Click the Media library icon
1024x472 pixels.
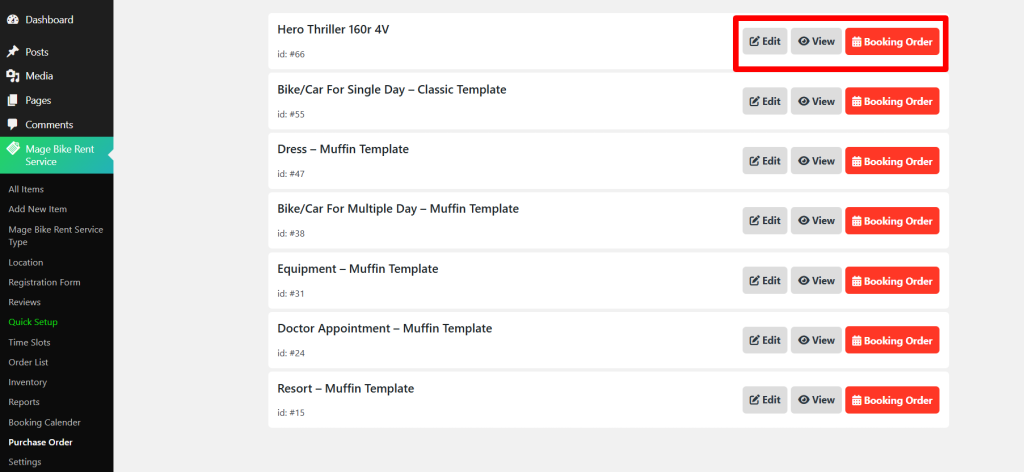[12, 76]
